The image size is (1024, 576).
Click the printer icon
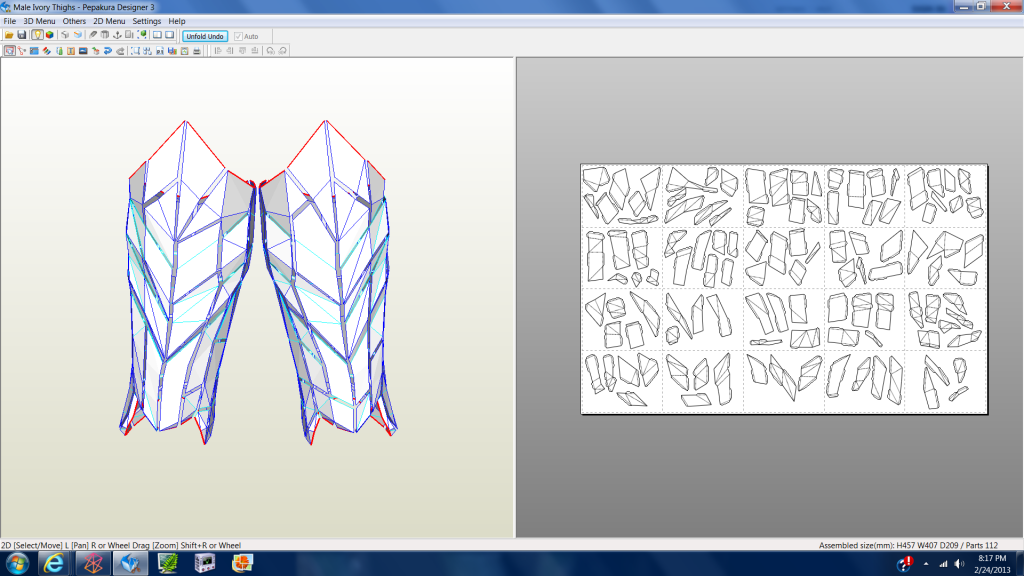197,50
